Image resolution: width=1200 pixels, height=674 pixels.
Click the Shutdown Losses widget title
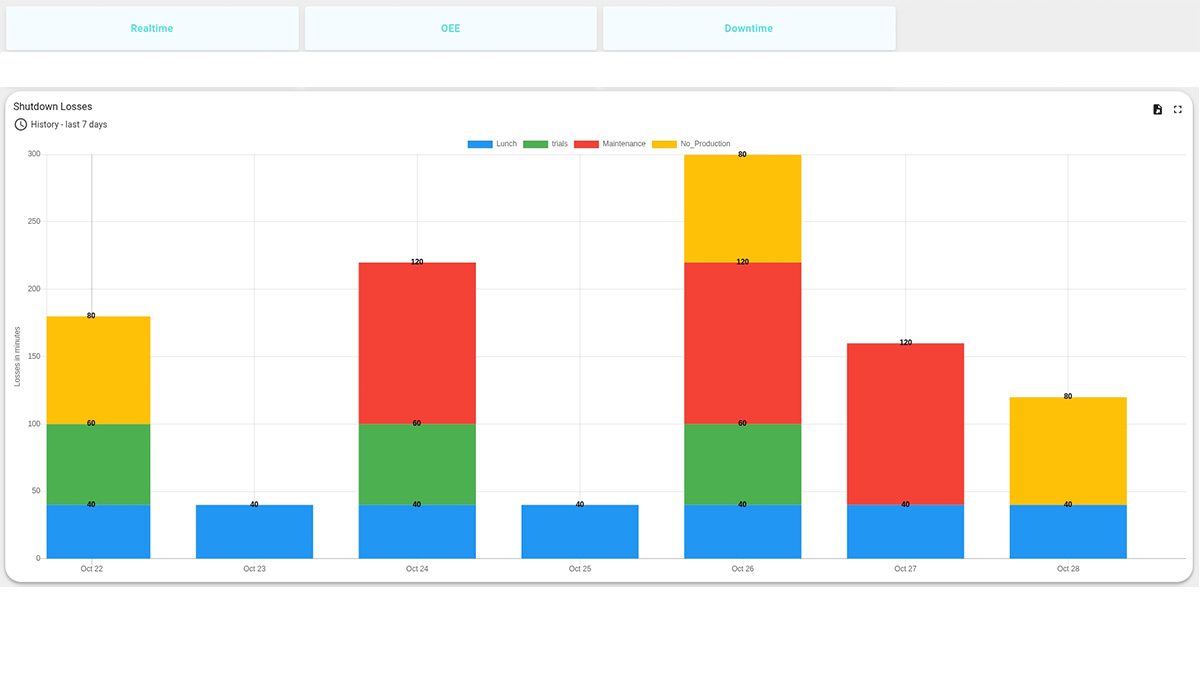coord(53,106)
